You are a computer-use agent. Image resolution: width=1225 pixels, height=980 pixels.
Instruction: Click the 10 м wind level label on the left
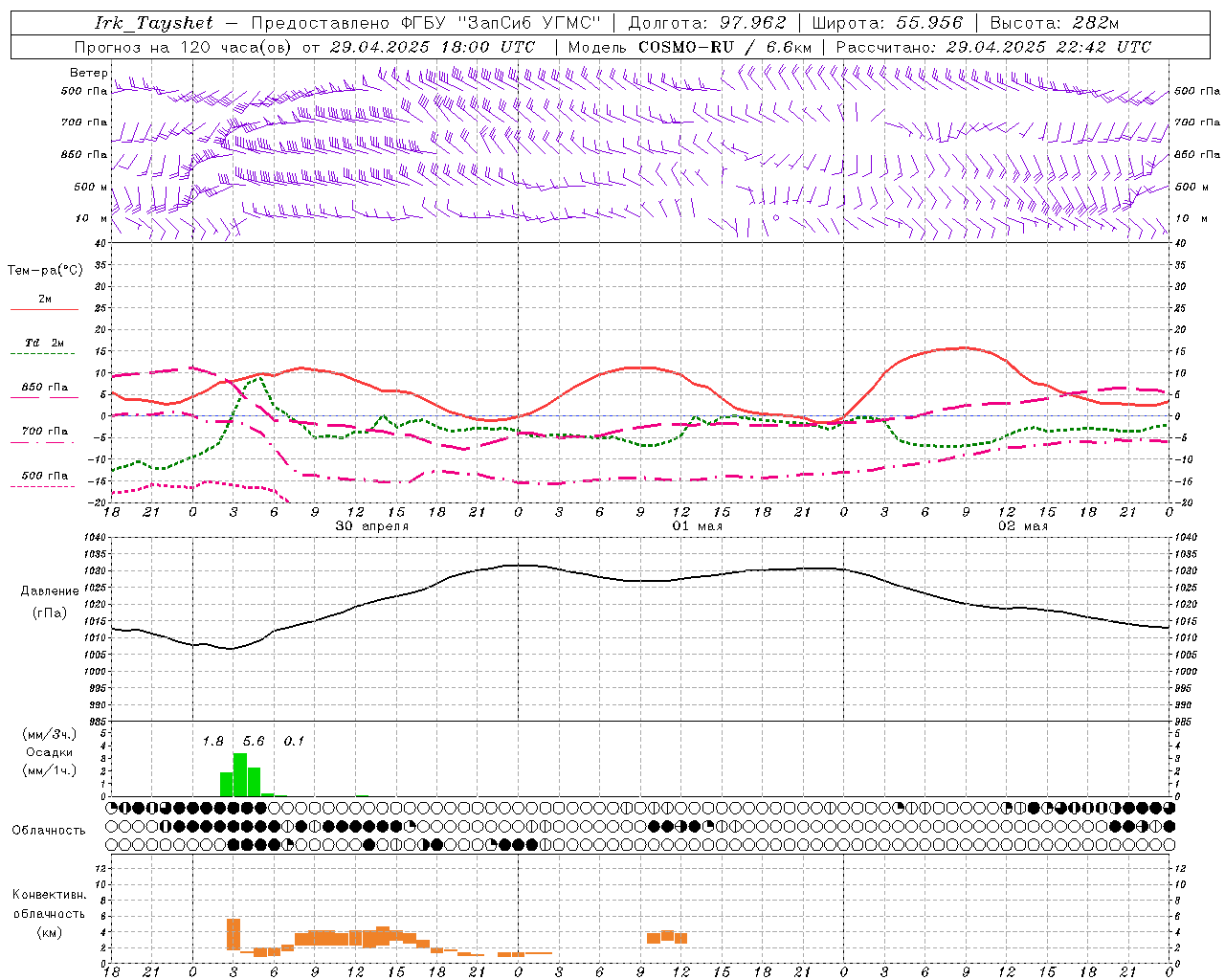pos(92,218)
